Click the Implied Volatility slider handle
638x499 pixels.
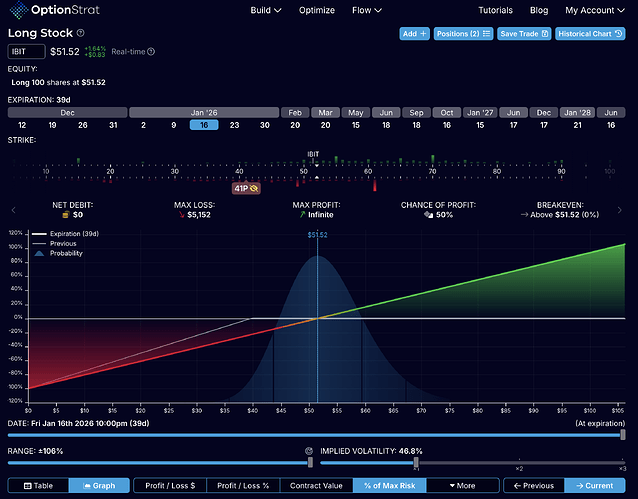[x=416, y=463]
